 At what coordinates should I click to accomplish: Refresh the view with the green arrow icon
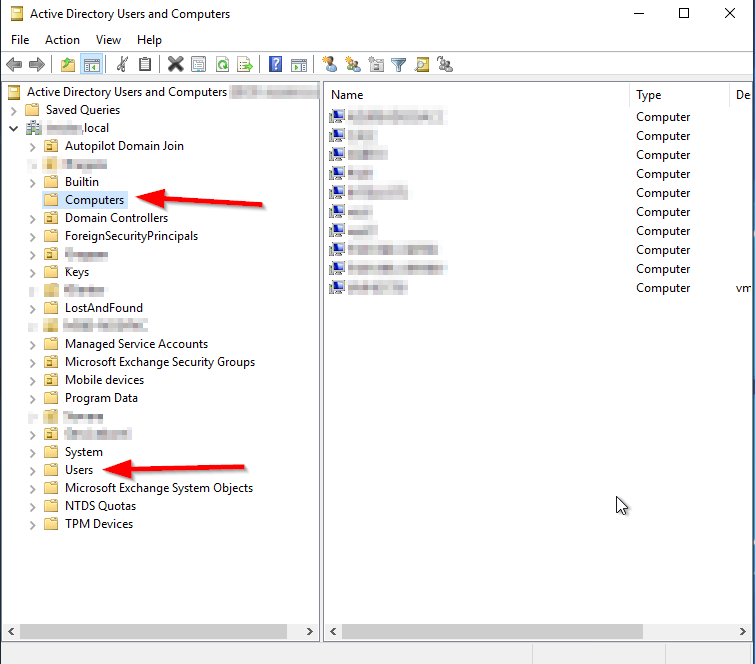(222, 64)
